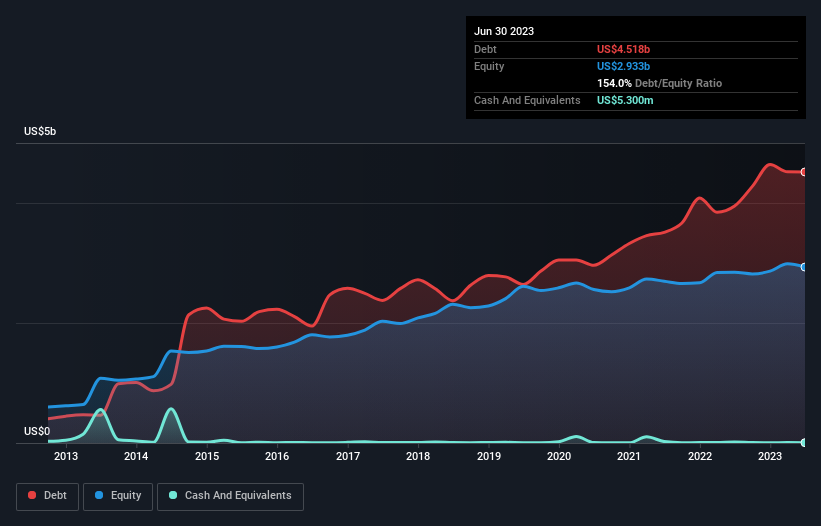Click the US$4.518b debt value
Screen dimensions: 821x526
pyautogui.click(x=623, y=49)
